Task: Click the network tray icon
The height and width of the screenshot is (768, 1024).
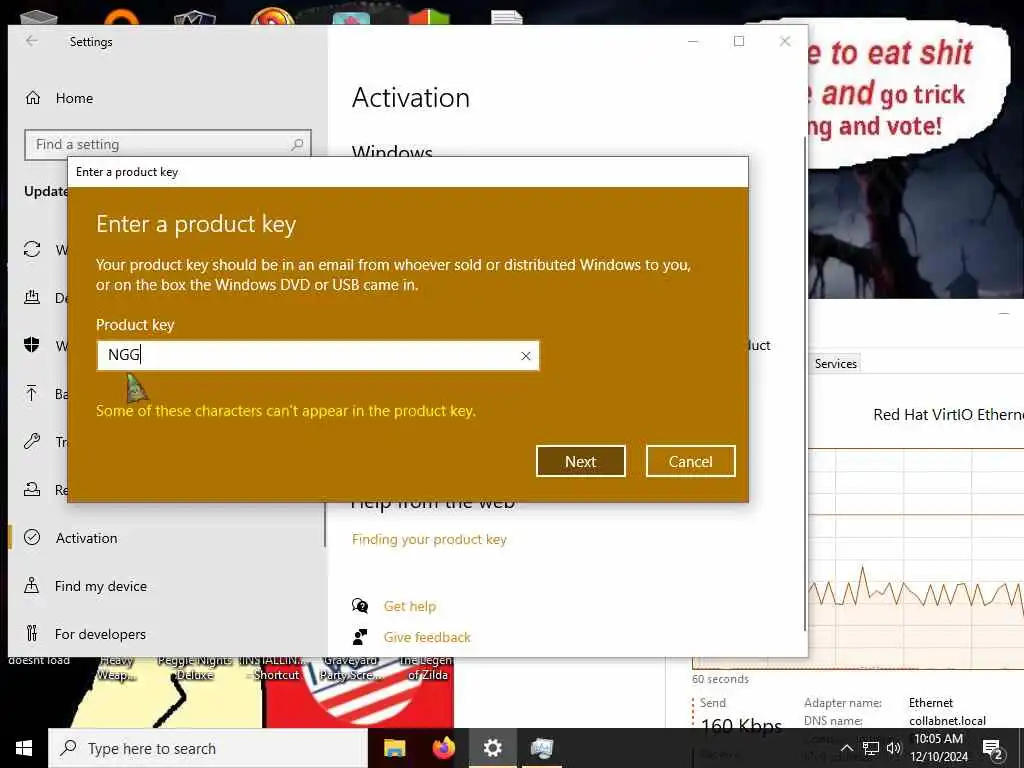Action: [871, 748]
